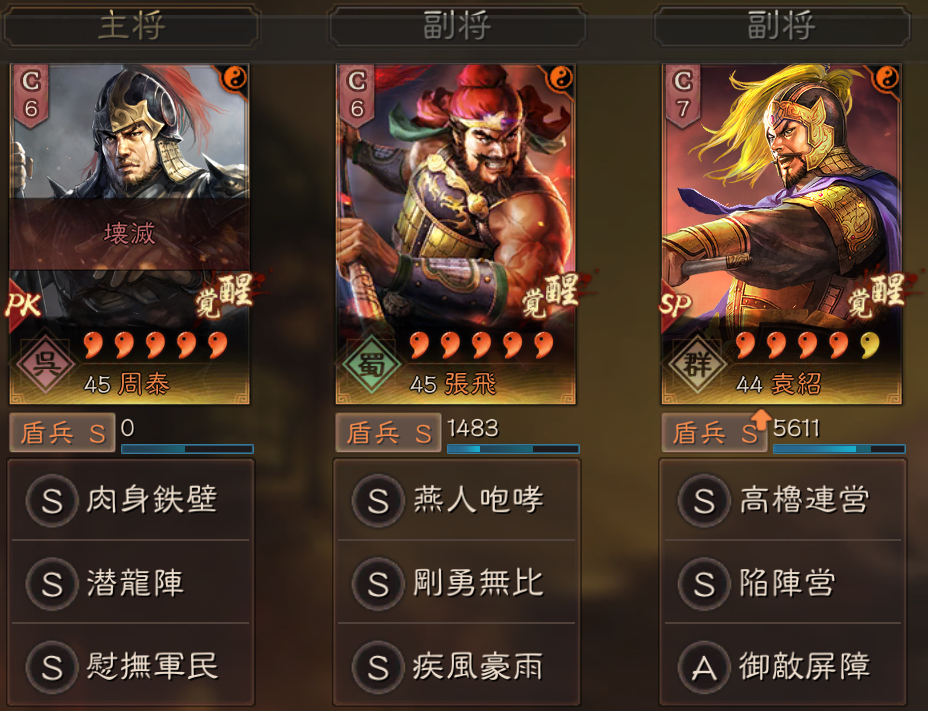Select the middle 副将 slot header
The width and height of the screenshot is (928, 711).
tap(456, 26)
